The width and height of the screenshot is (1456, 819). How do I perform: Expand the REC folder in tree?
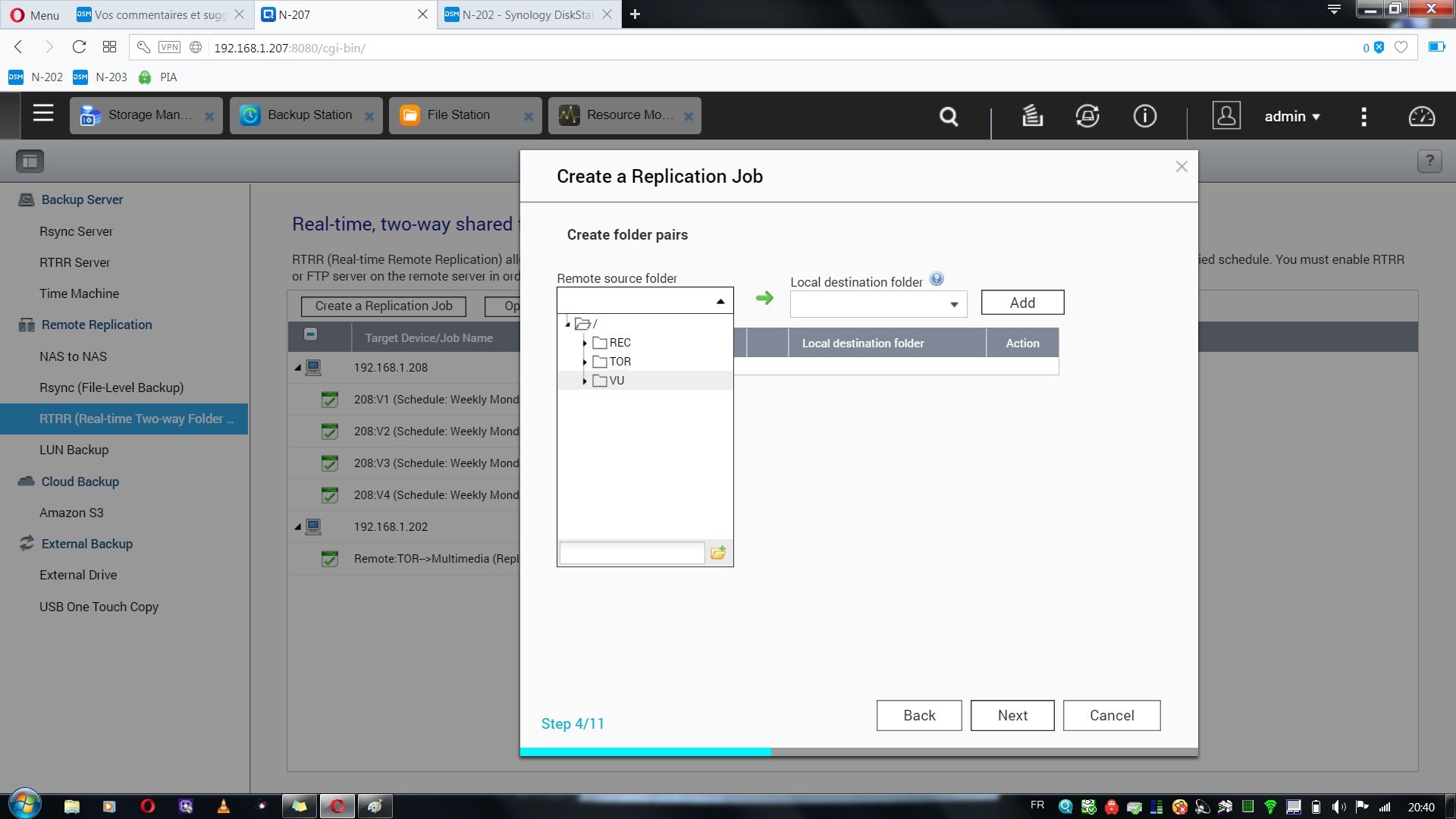[585, 344]
